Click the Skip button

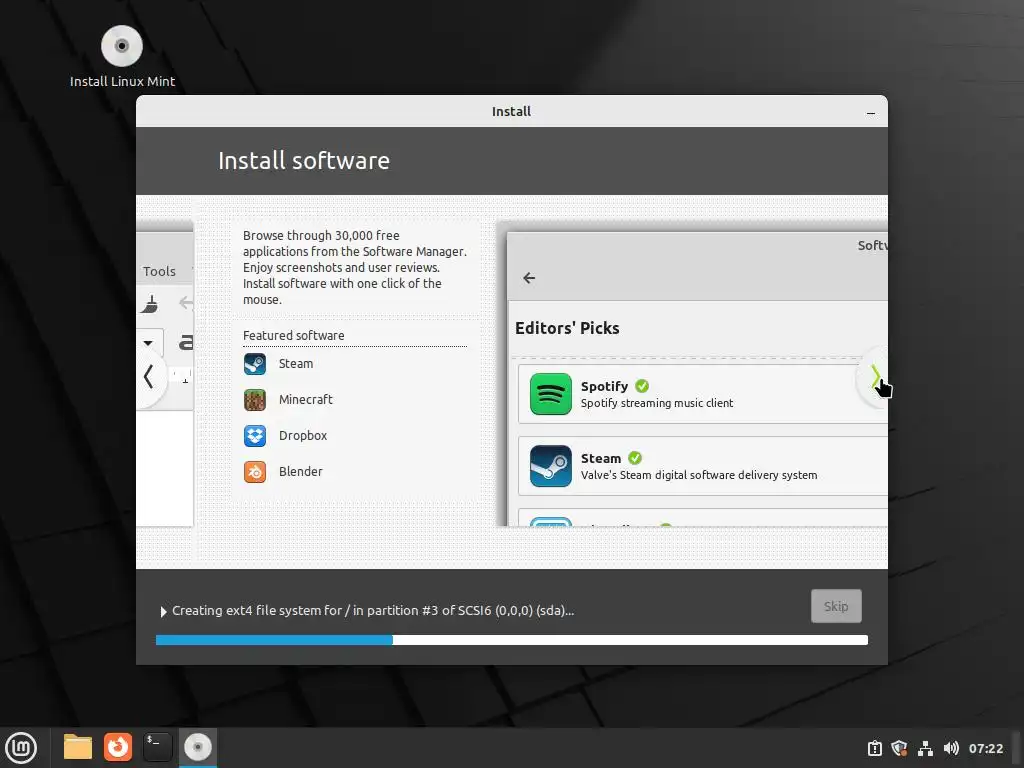click(x=836, y=606)
